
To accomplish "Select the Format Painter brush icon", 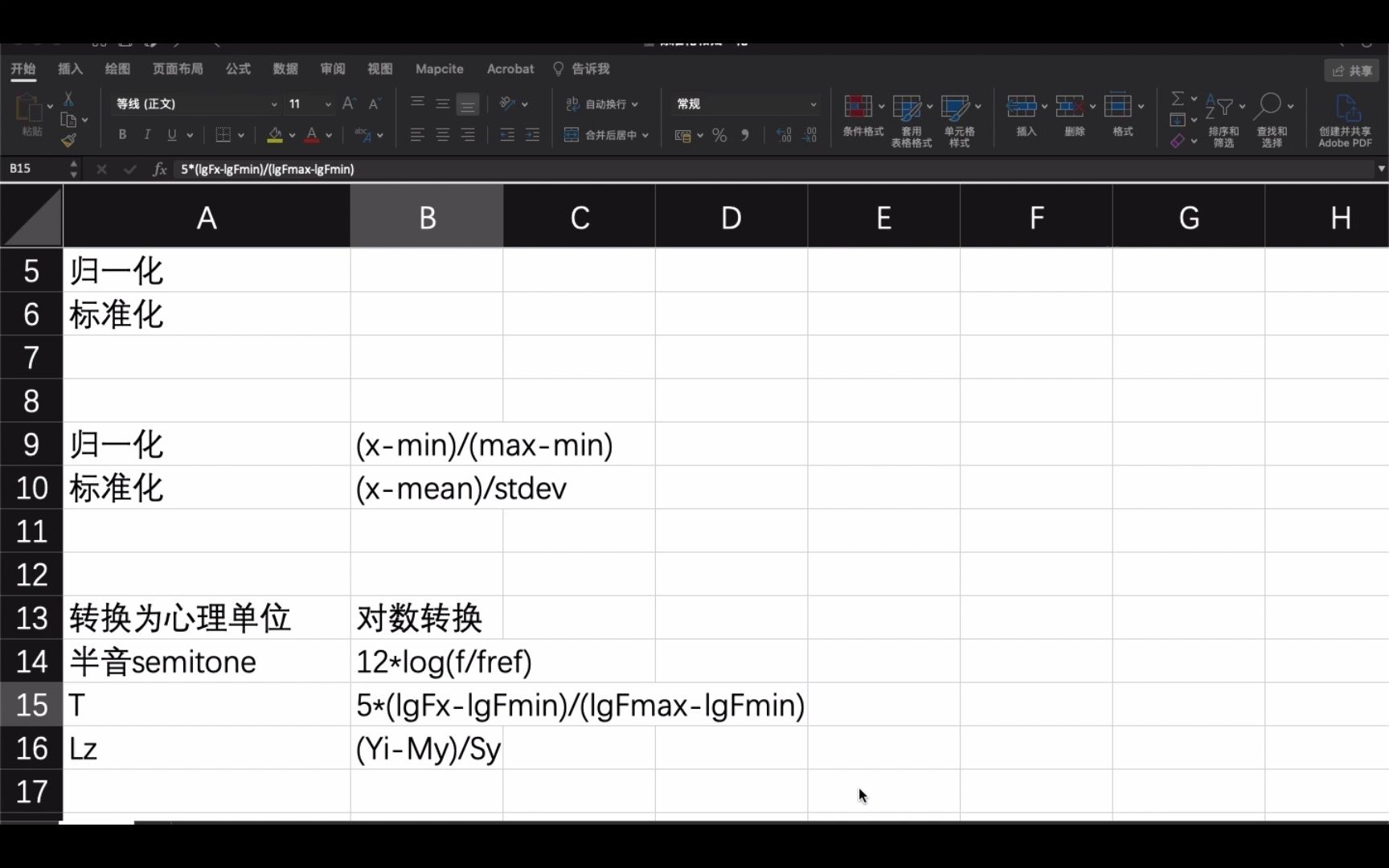I will [x=68, y=140].
